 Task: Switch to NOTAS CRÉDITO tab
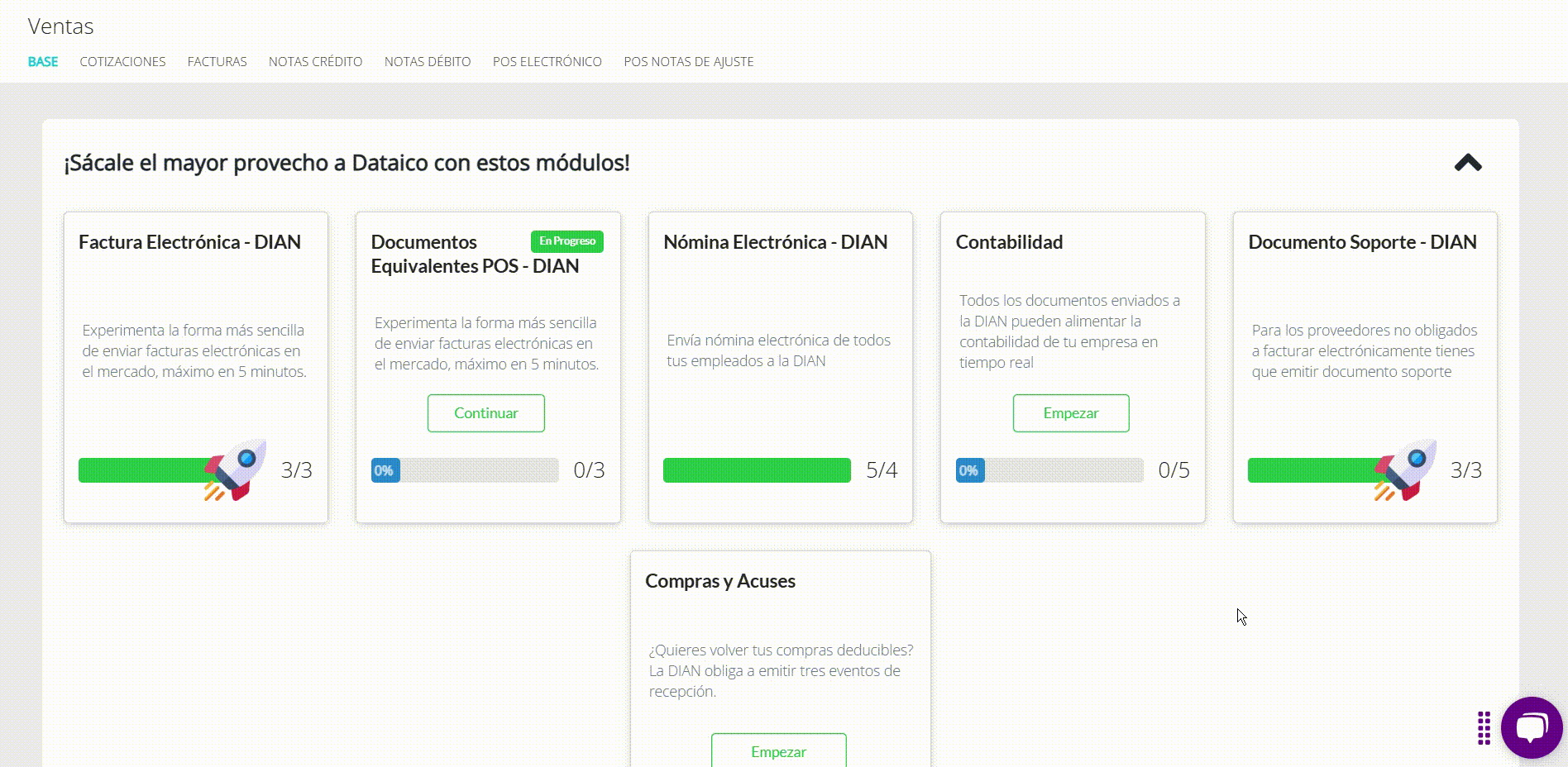tap(315, 61)
